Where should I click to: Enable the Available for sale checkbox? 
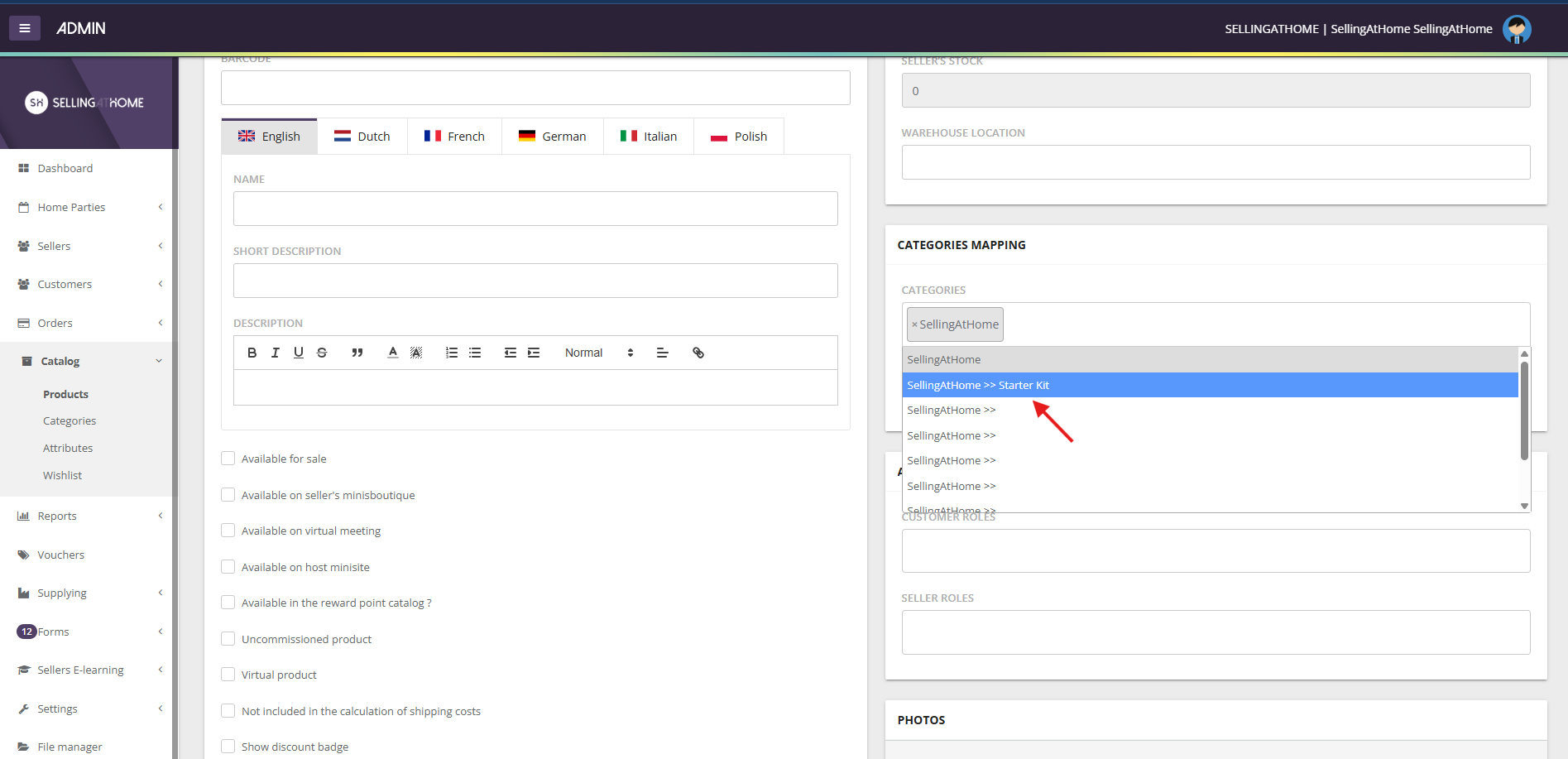point(228,459)
